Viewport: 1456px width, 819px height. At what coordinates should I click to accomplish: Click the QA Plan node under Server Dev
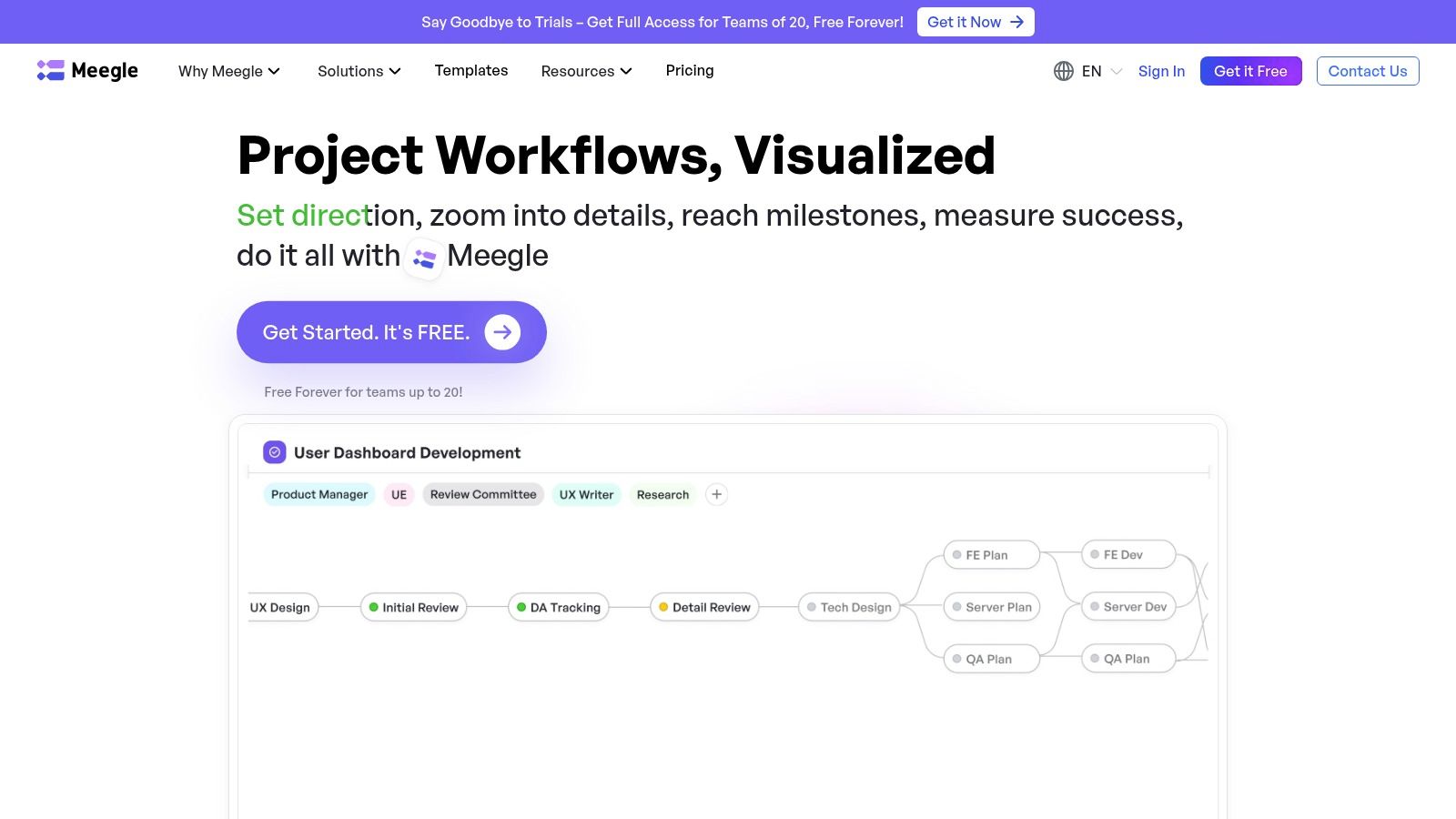click(1128, 658)
